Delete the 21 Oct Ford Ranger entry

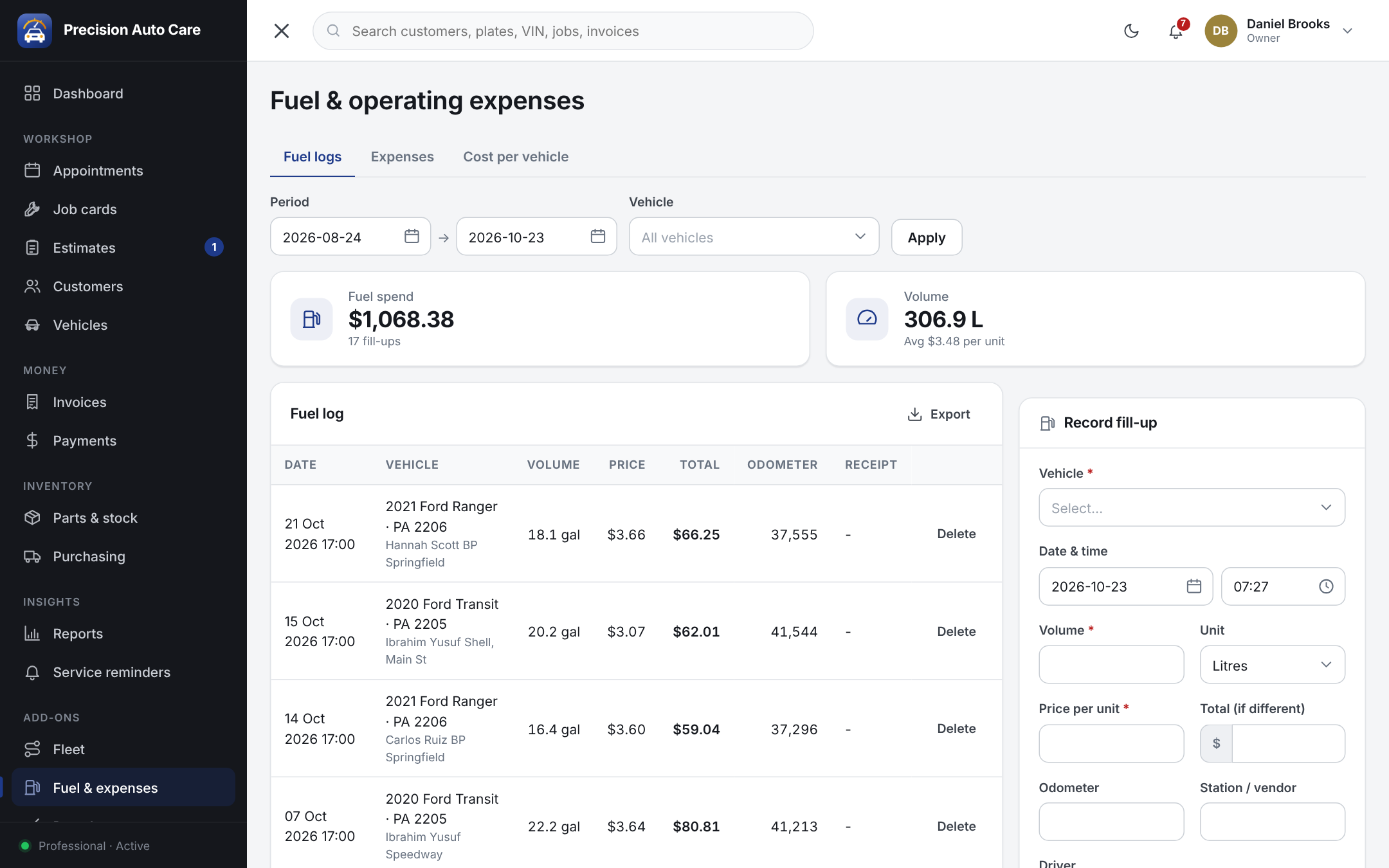pyautogui.click(x=956, y=534)
